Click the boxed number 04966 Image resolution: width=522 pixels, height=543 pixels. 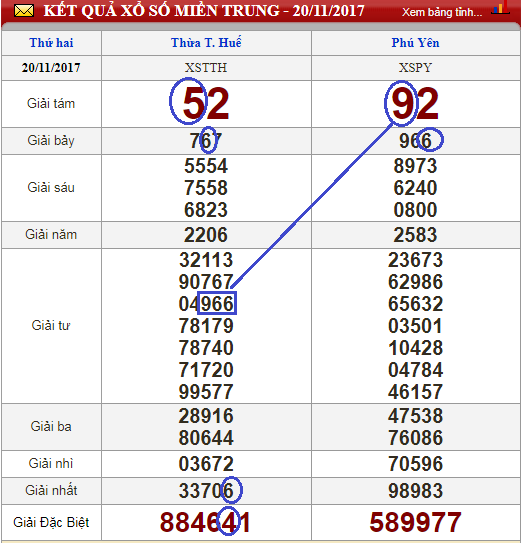[x=206, y=304]
